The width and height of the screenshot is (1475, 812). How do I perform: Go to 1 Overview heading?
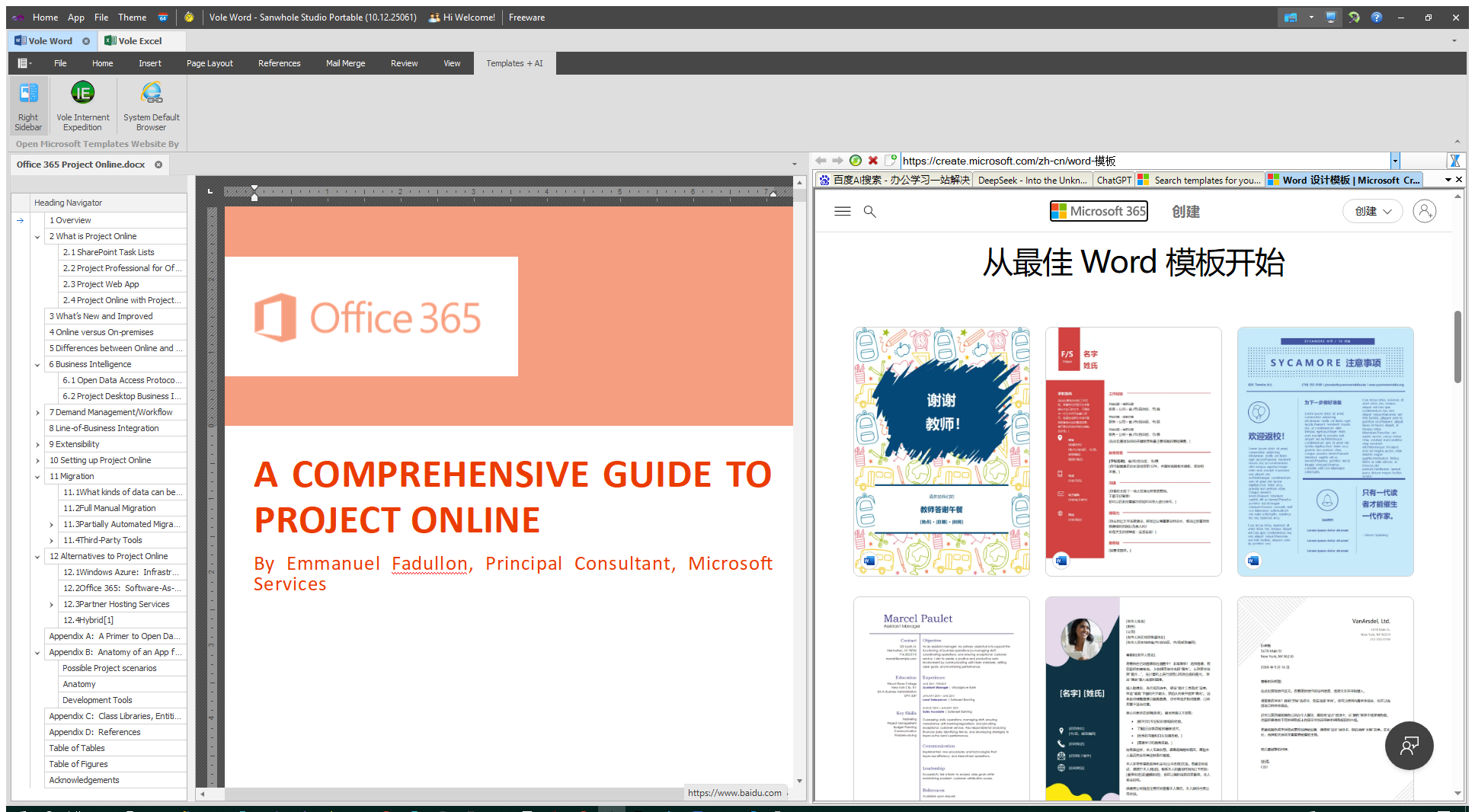pyautogui.click(x=115, y=220)
